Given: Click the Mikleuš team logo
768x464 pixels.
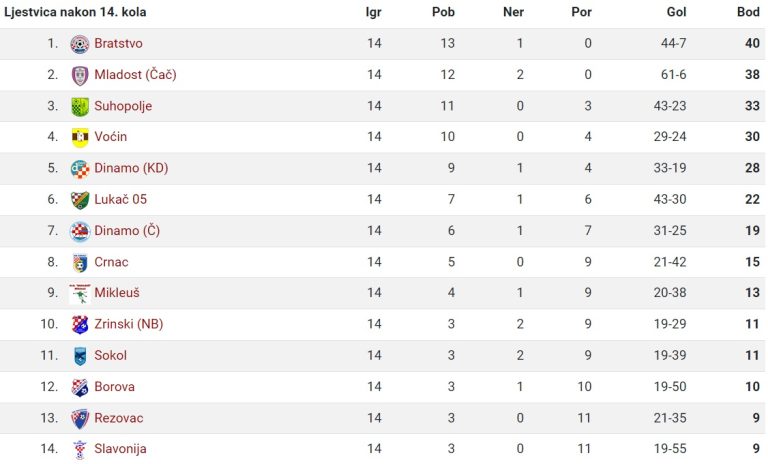Looking at the screenshot, I should 80,293.
